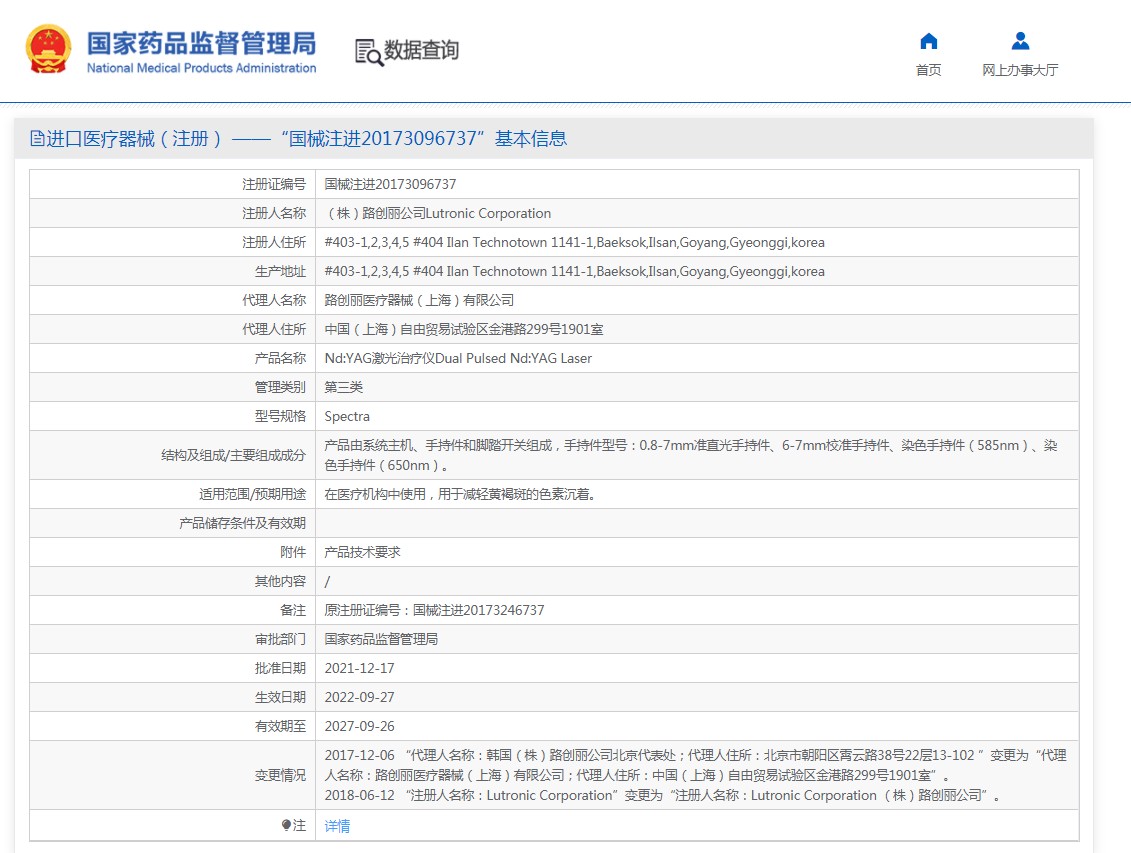1131x853 pixels.
Task: Click the 适用范围/预期用途 row label
Action: coord(252,494)
